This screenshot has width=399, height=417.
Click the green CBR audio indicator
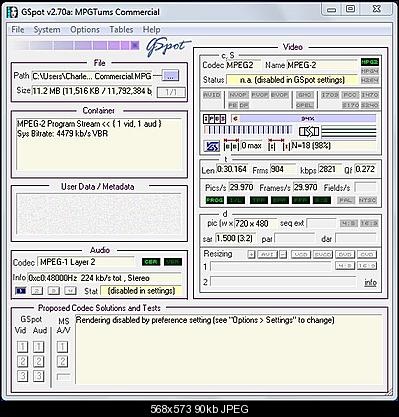[151, 262]
